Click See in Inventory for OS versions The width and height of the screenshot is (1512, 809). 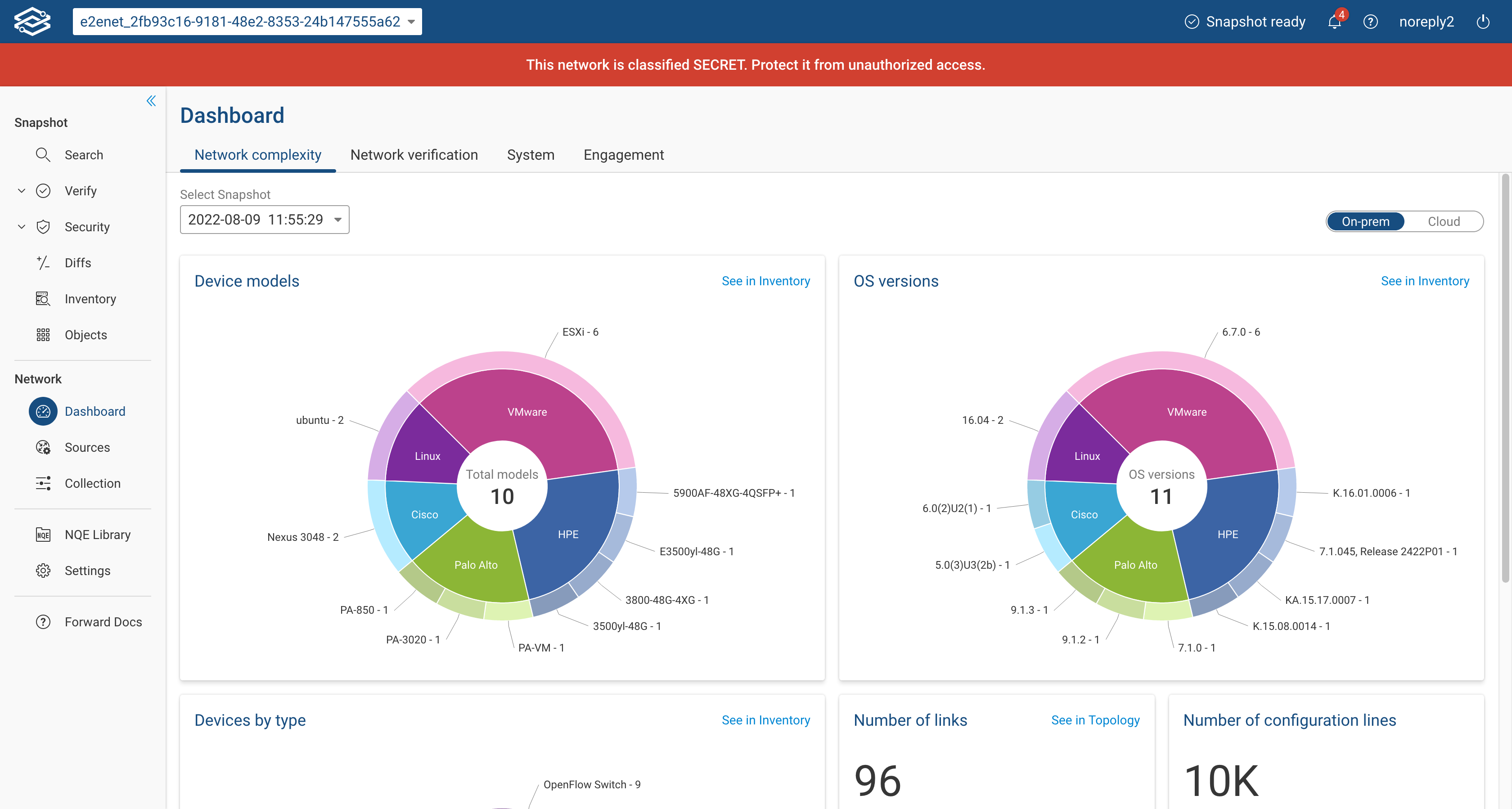pos(1425,281)
